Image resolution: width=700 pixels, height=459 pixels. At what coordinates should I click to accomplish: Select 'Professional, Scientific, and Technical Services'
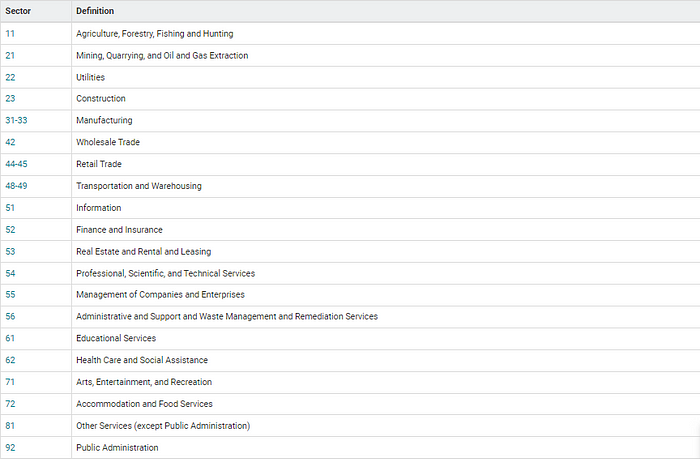pos(166,273)
